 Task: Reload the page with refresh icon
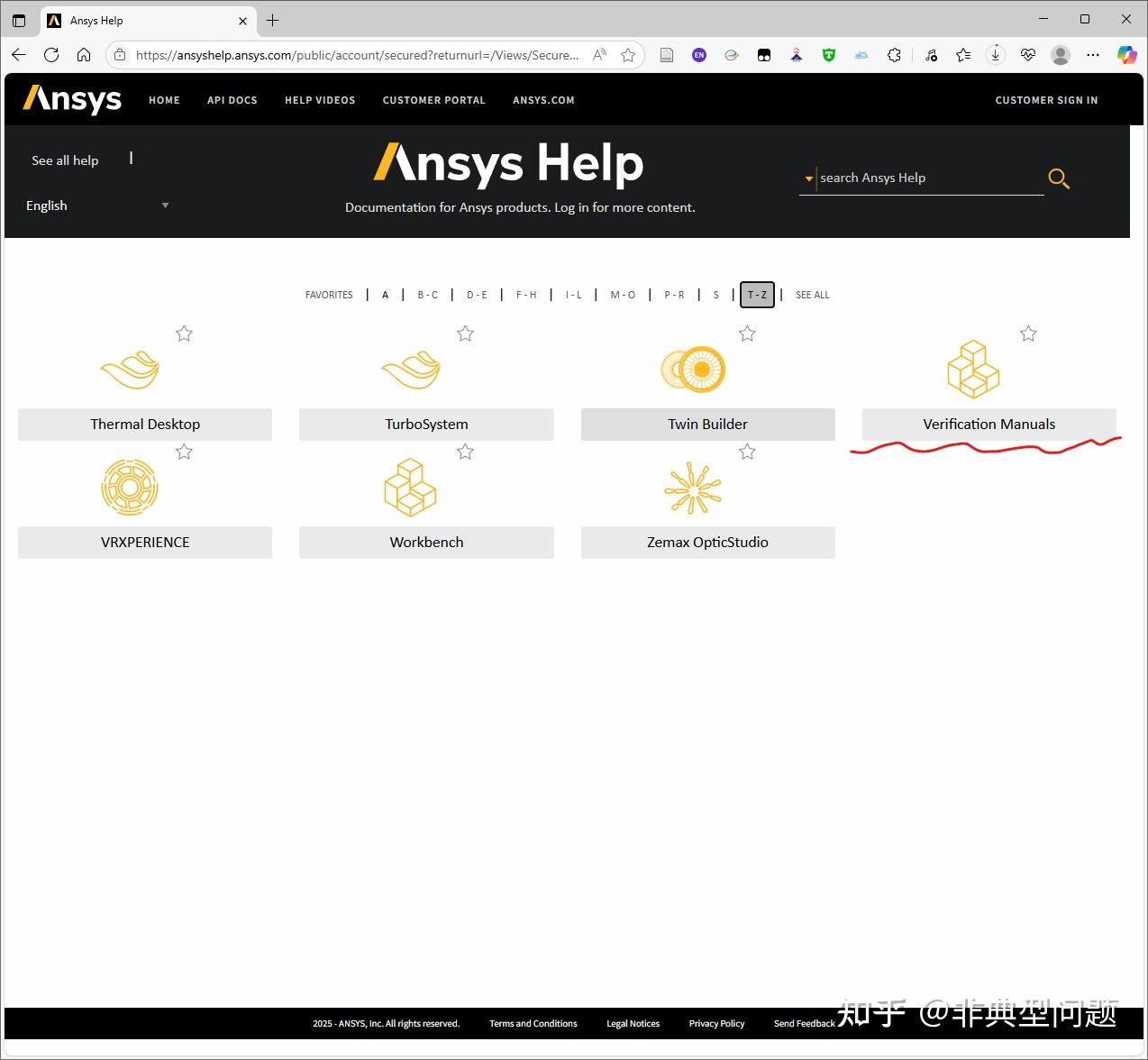(51, 55)
